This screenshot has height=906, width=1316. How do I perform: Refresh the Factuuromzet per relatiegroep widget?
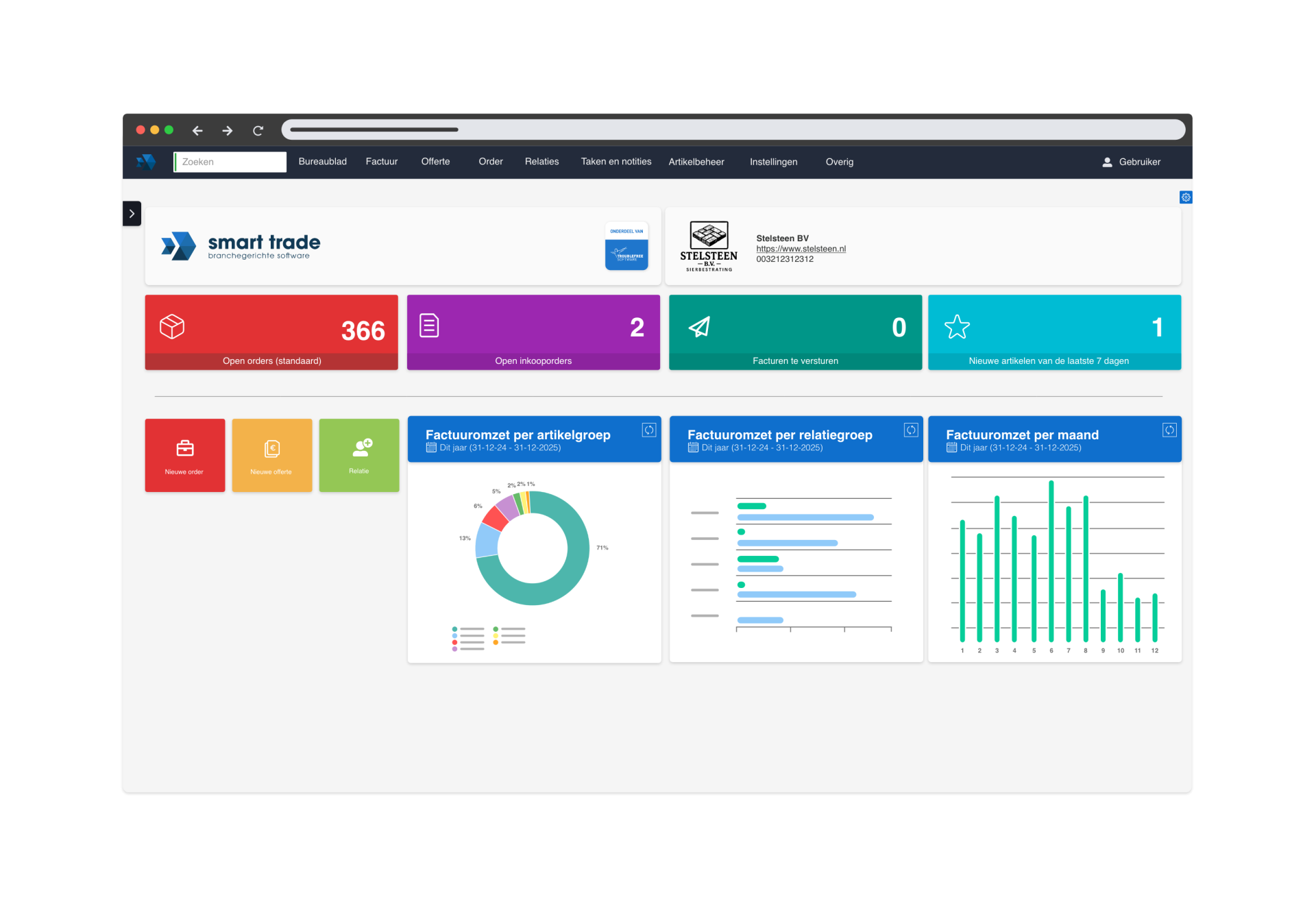[910, 430]
